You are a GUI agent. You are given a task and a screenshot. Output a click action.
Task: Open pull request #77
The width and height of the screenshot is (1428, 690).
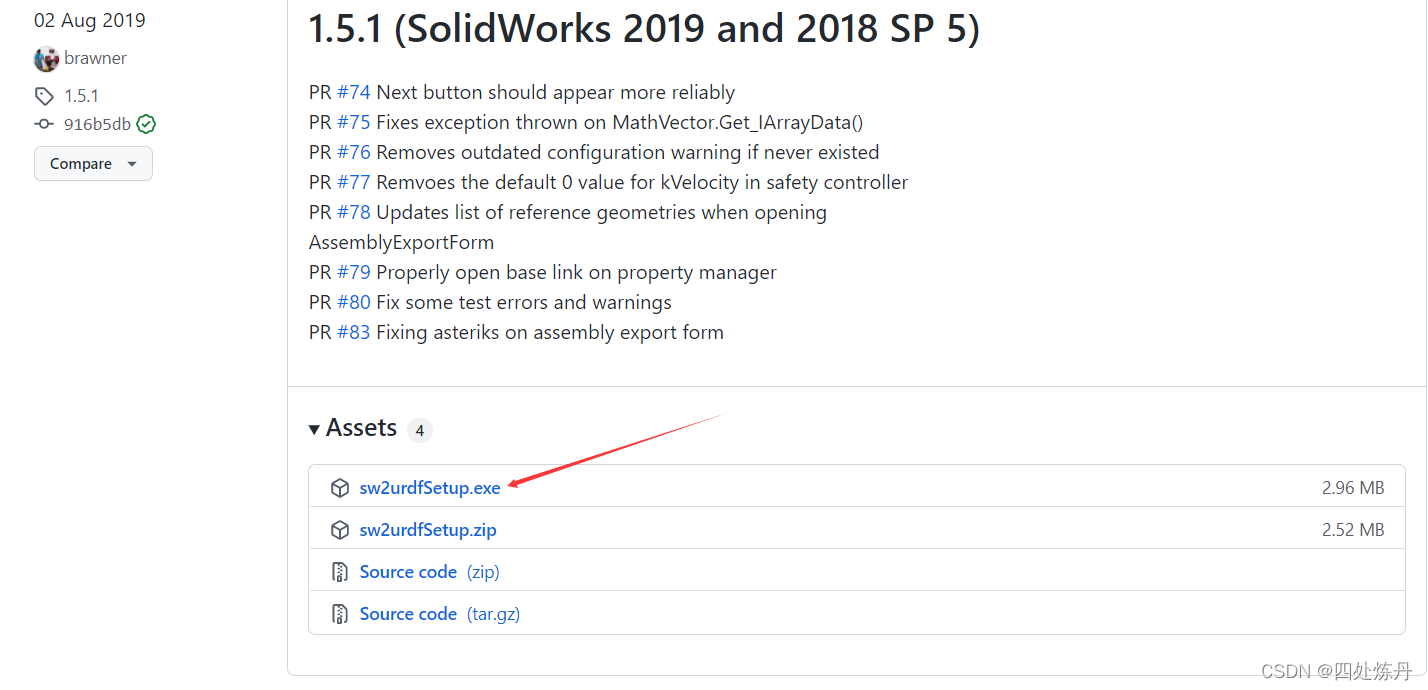354,182
